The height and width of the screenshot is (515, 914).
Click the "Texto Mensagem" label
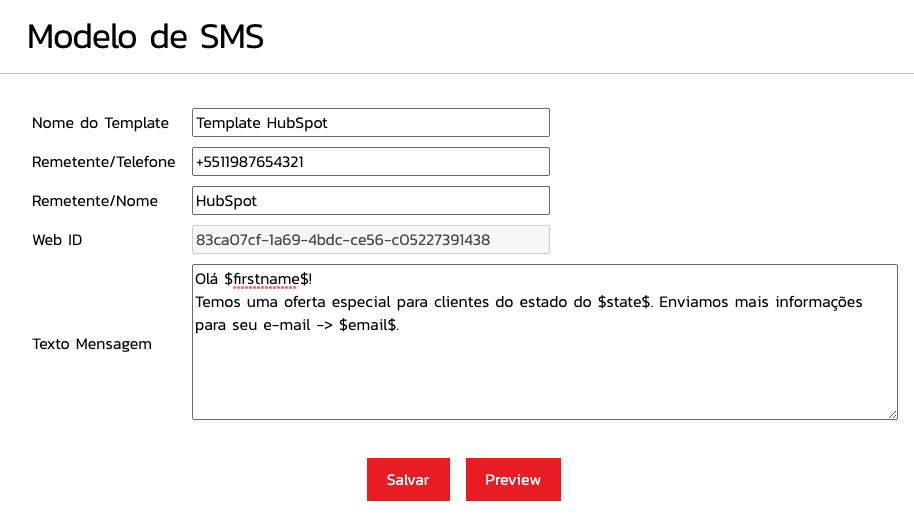[x=92, y=343]
